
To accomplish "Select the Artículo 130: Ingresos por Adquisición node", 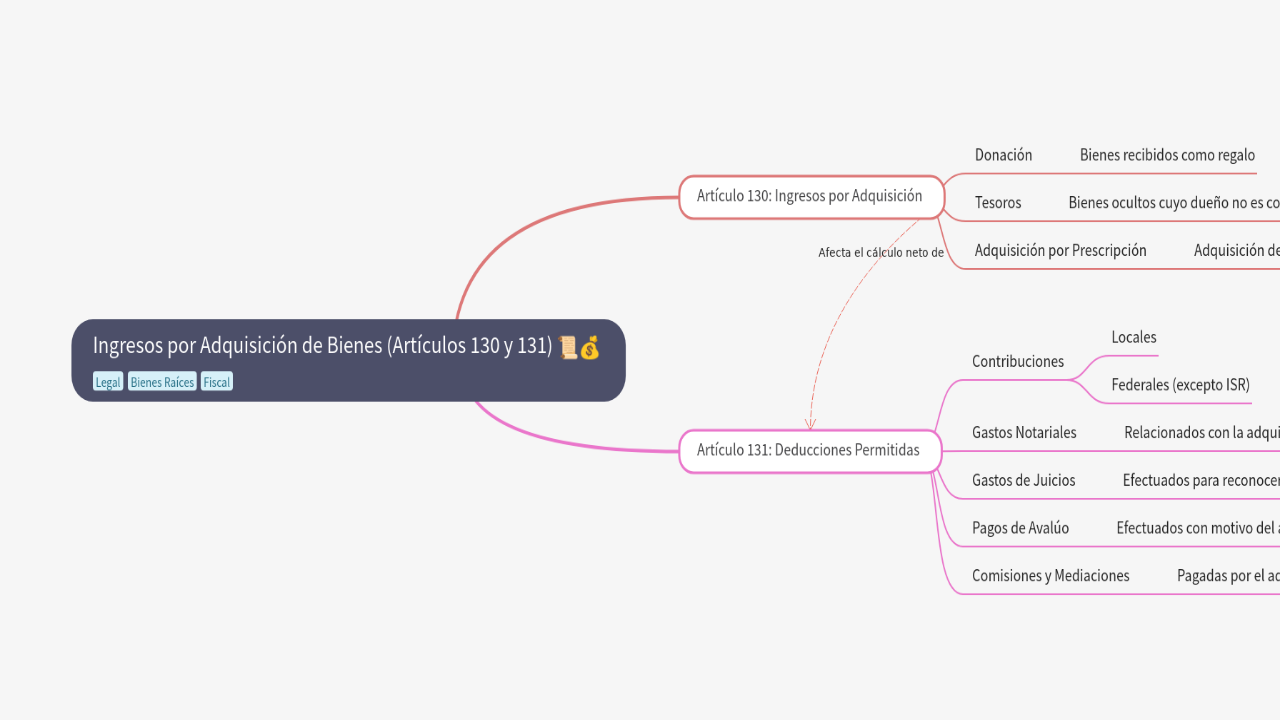I will [810, 196].
